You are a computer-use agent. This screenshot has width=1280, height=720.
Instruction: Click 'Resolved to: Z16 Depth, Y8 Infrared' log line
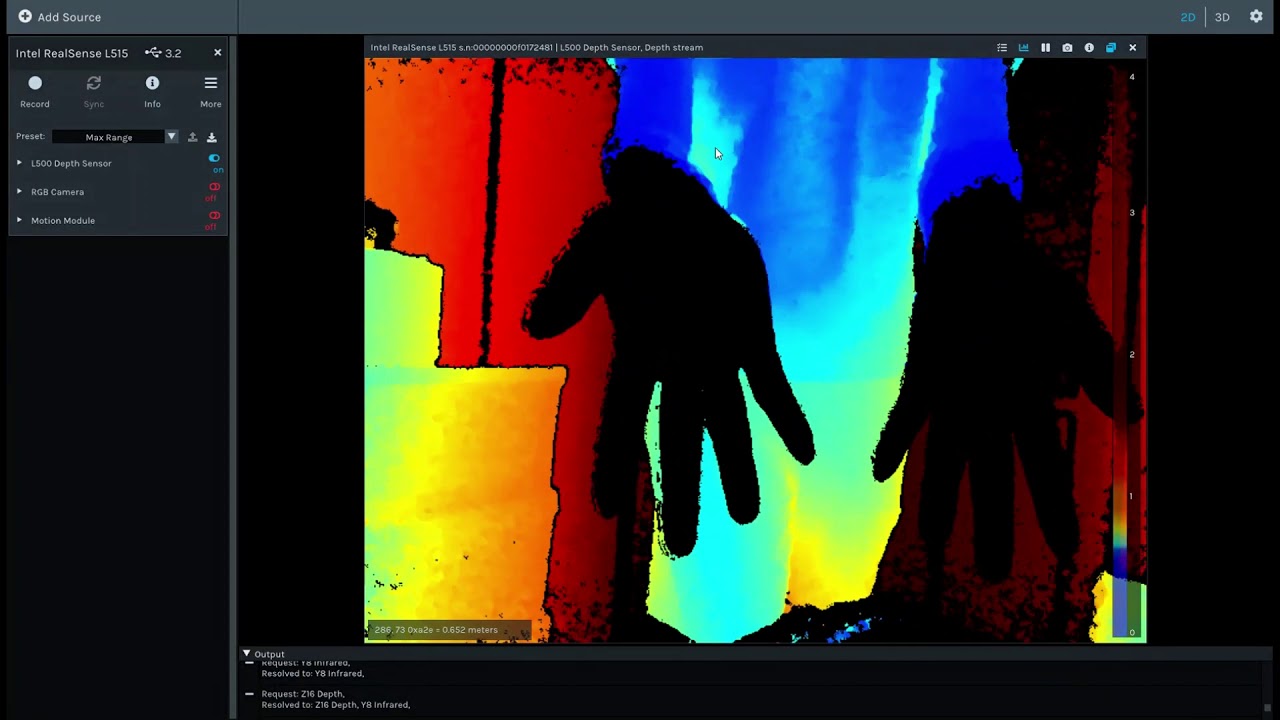(x=336, y=705)
